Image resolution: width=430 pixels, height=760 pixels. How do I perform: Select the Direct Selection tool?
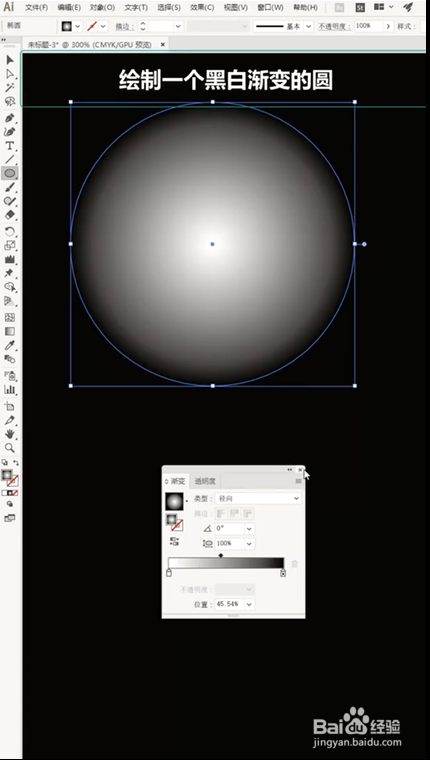(10, 74)
